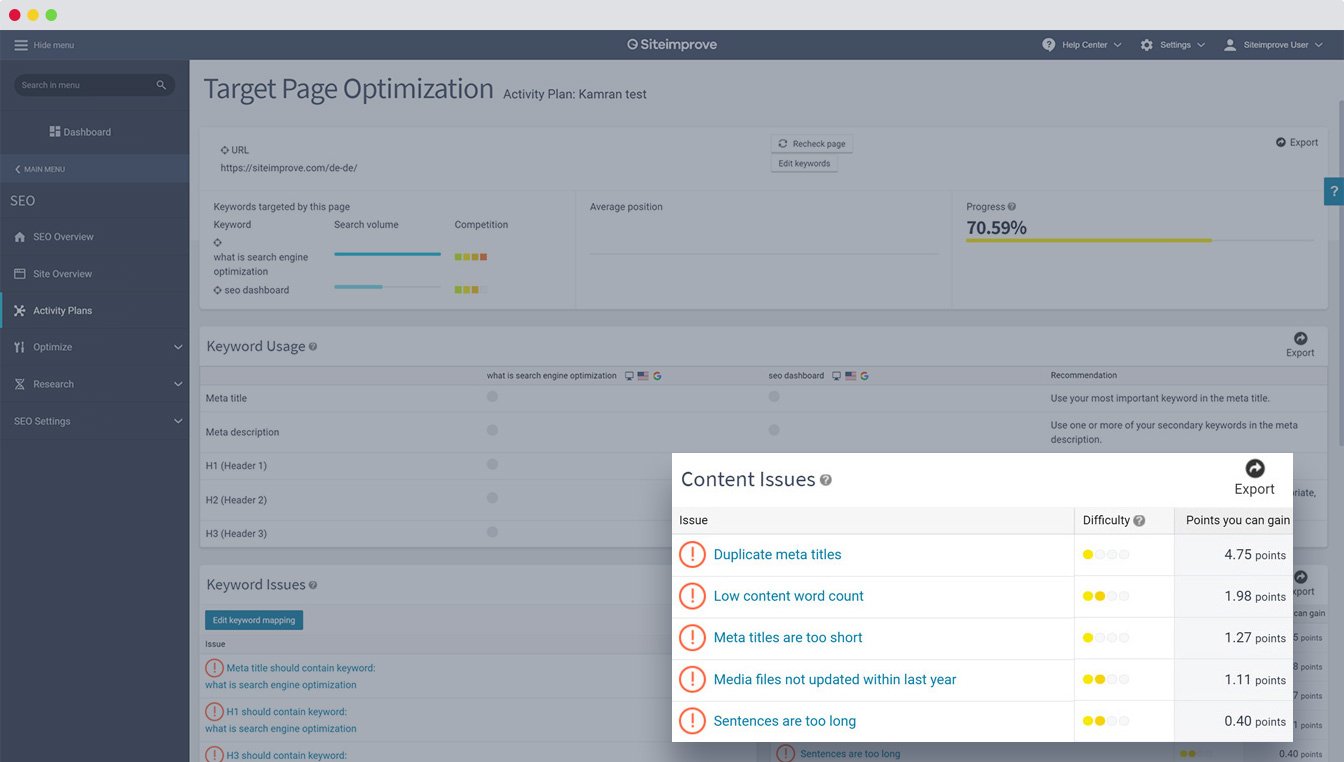Viewport: 1344px width, 762px height.
Task: Focus the Search in menu field
Action: point(94,85)
